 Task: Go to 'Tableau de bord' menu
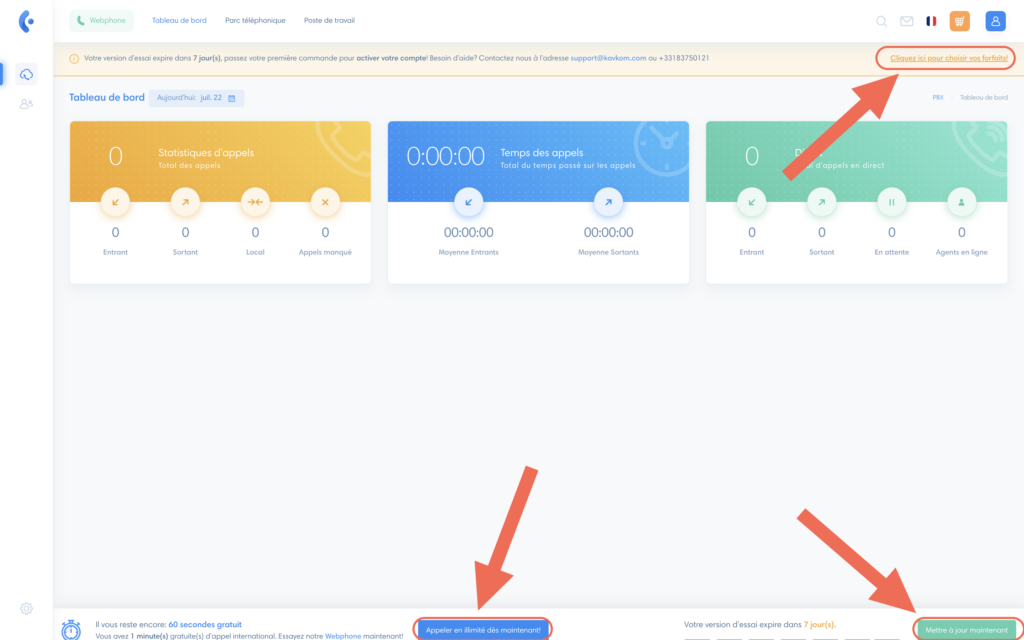pyautogui.click(x=179, y=21)
